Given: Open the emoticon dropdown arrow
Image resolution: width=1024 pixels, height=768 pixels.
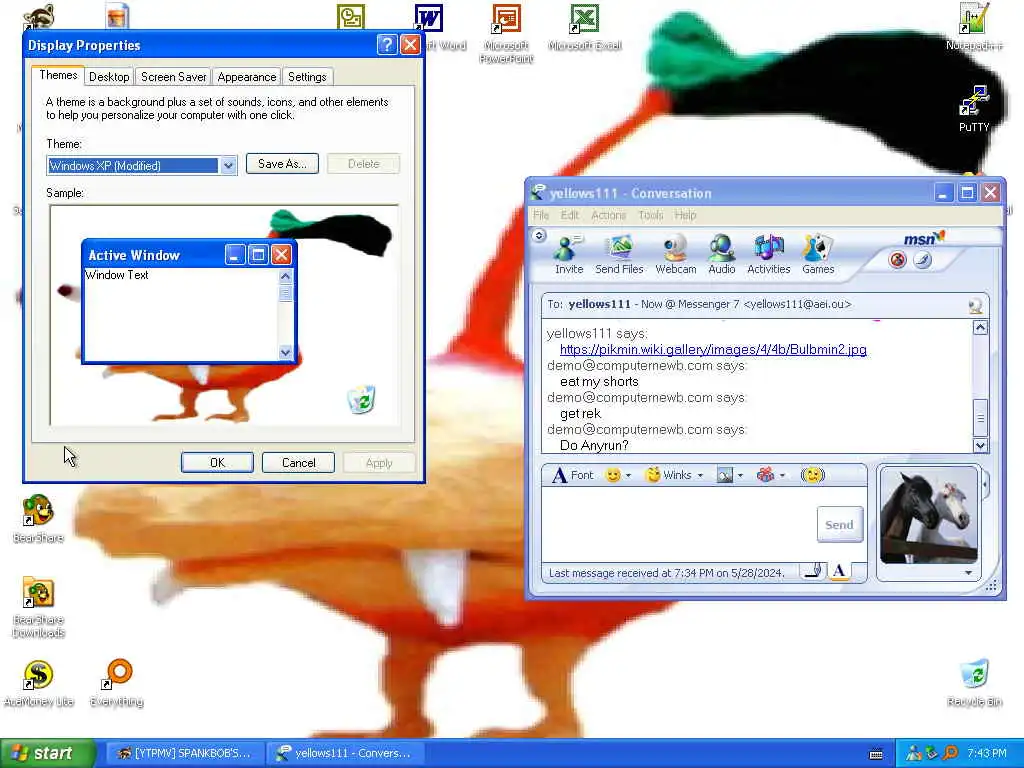Looking at the screenshot, I should [628, 475].
